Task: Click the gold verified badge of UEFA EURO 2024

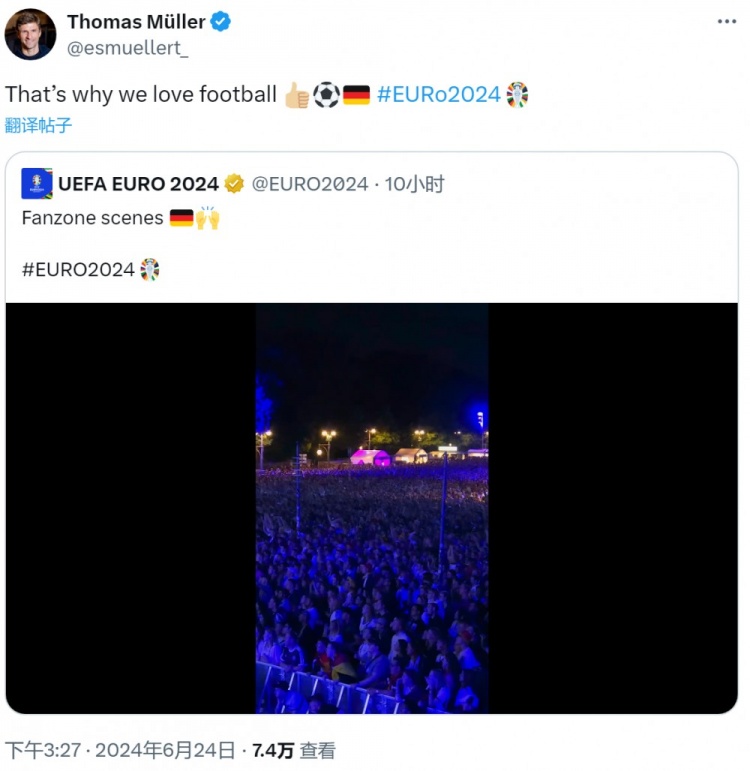Action: (234, 183)
